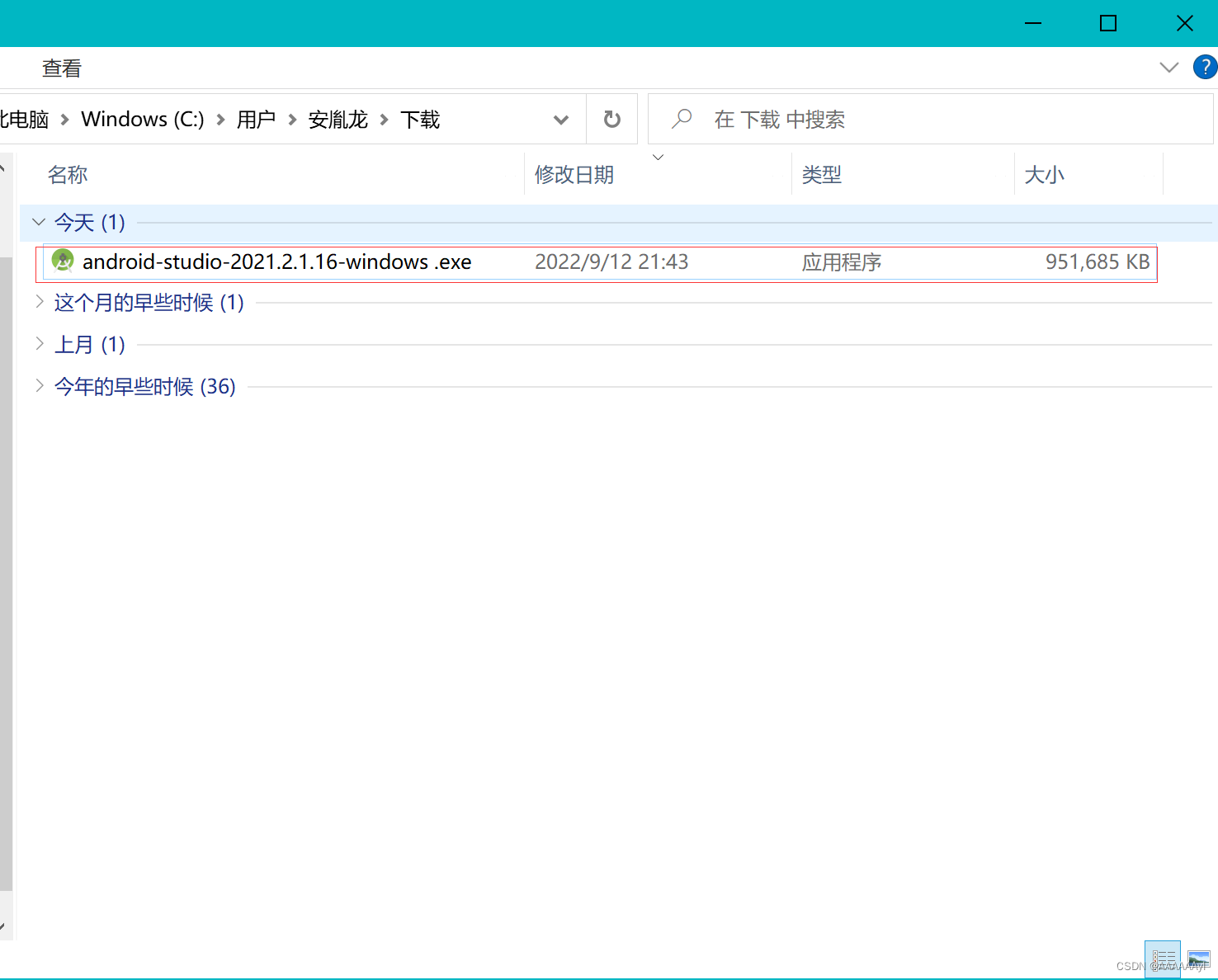The image size is (1218, 980).
Task: Click the 上月 (1) group label
Action: tap(89, 344)
